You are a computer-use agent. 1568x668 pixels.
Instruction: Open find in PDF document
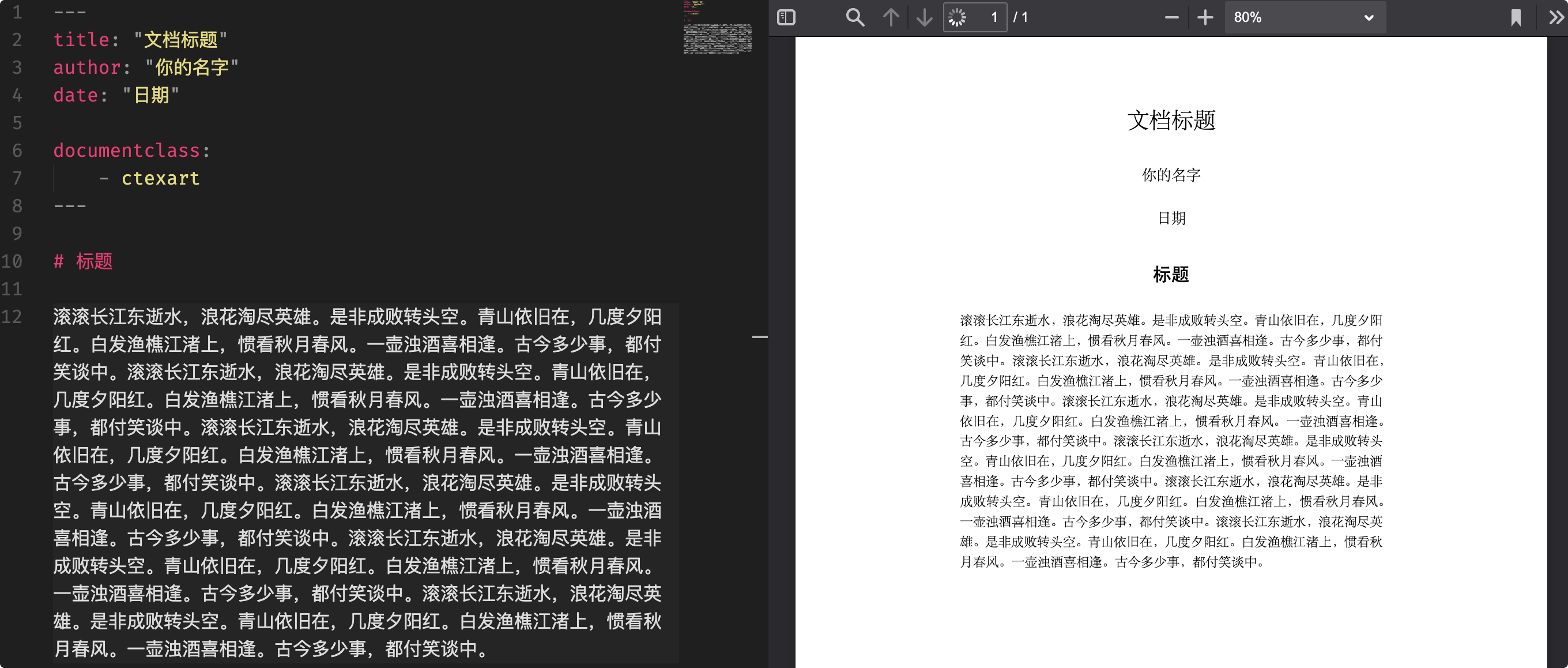coord(854,17)
